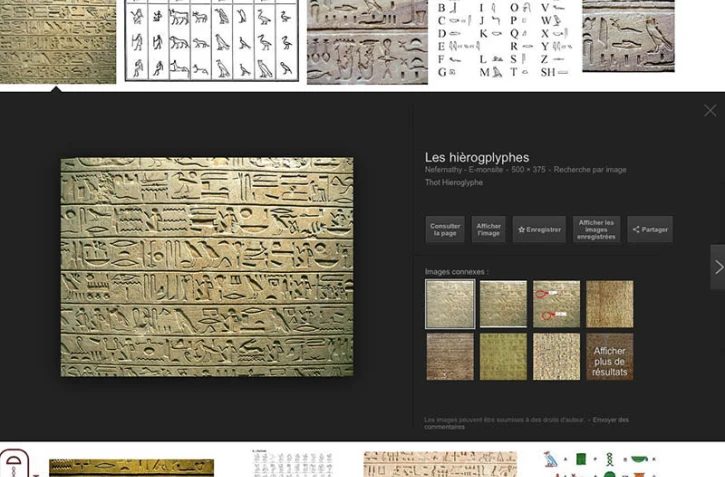This screenshot has width=725, height=477.
Task: Select the Afficher plus de résultats tile
Action: 609,358
